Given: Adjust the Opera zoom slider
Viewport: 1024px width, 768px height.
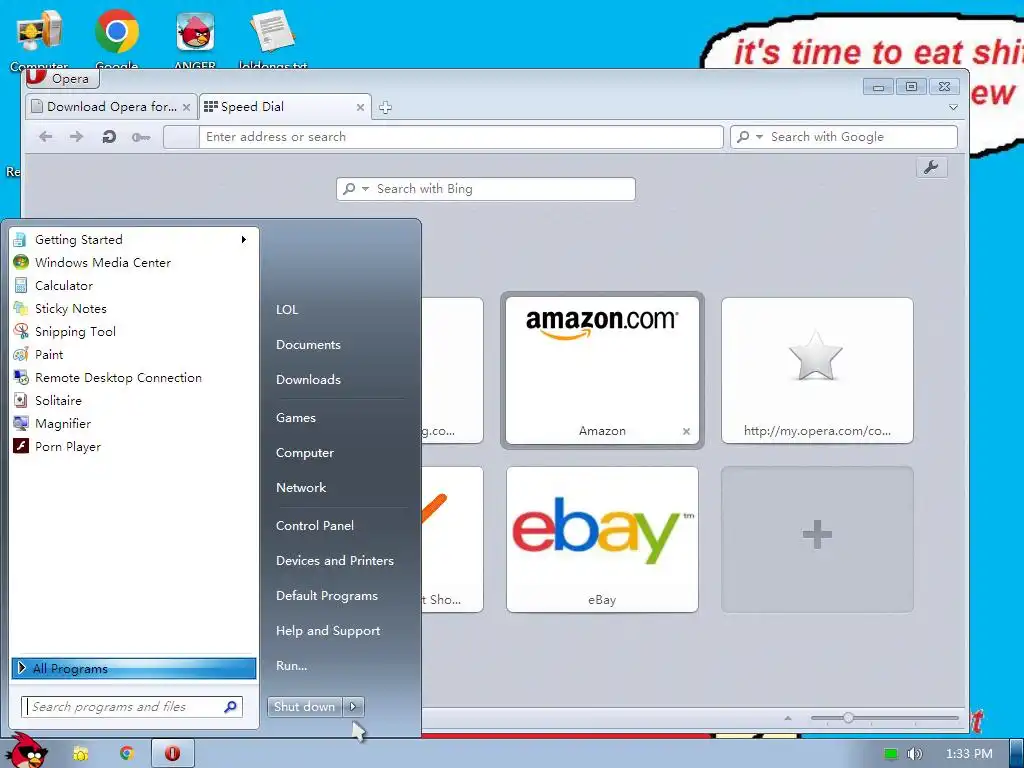Looking at the screenshot, I should click(x=848, y=718).
